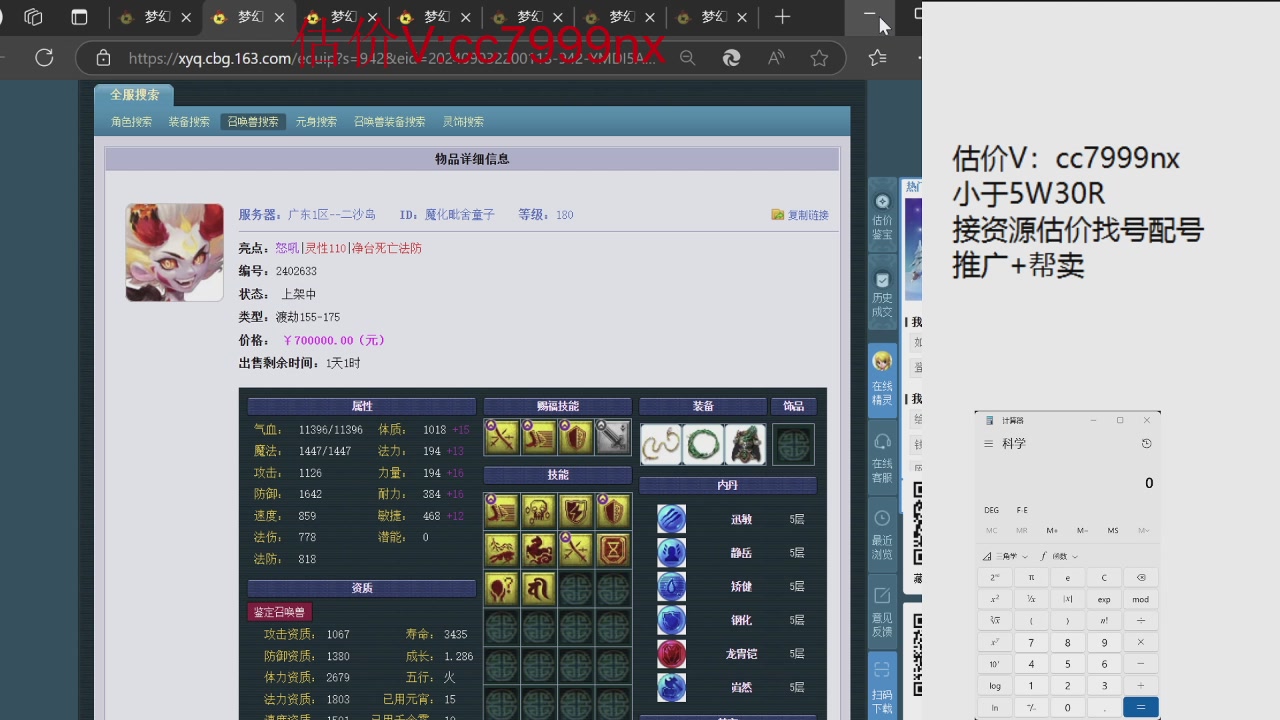Open calculator navigation menu
The width and height of the screenshot is (1280, 720).
point(988,443)
